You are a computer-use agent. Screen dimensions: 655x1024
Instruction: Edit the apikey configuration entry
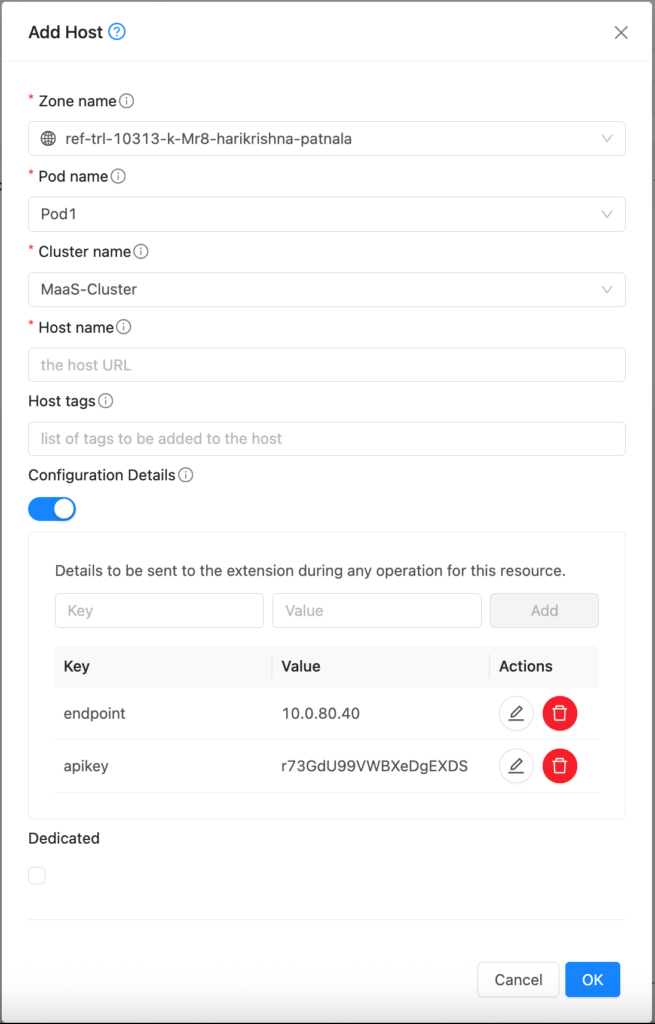(x=516, y=766)
